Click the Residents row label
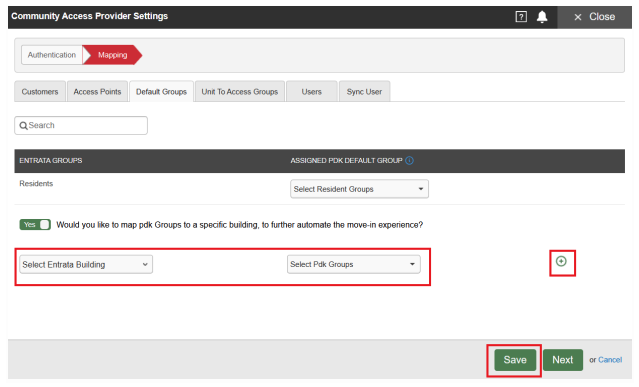 [36, 184]
